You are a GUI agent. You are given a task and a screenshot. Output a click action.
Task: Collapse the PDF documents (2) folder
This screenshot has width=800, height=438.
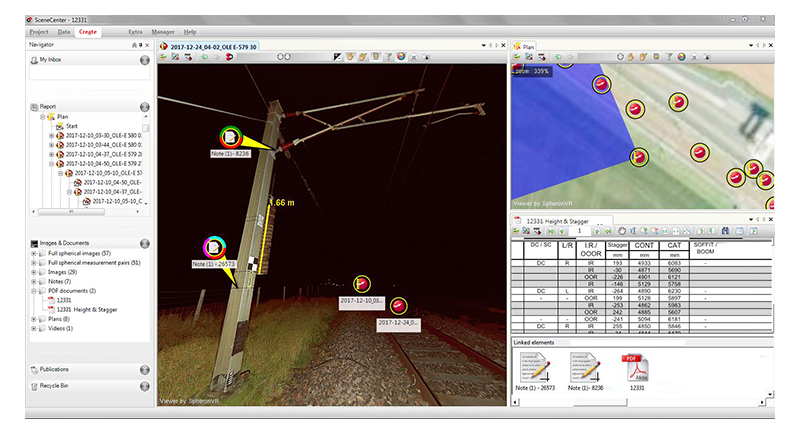pyautogui.click(x=35, y=290)
